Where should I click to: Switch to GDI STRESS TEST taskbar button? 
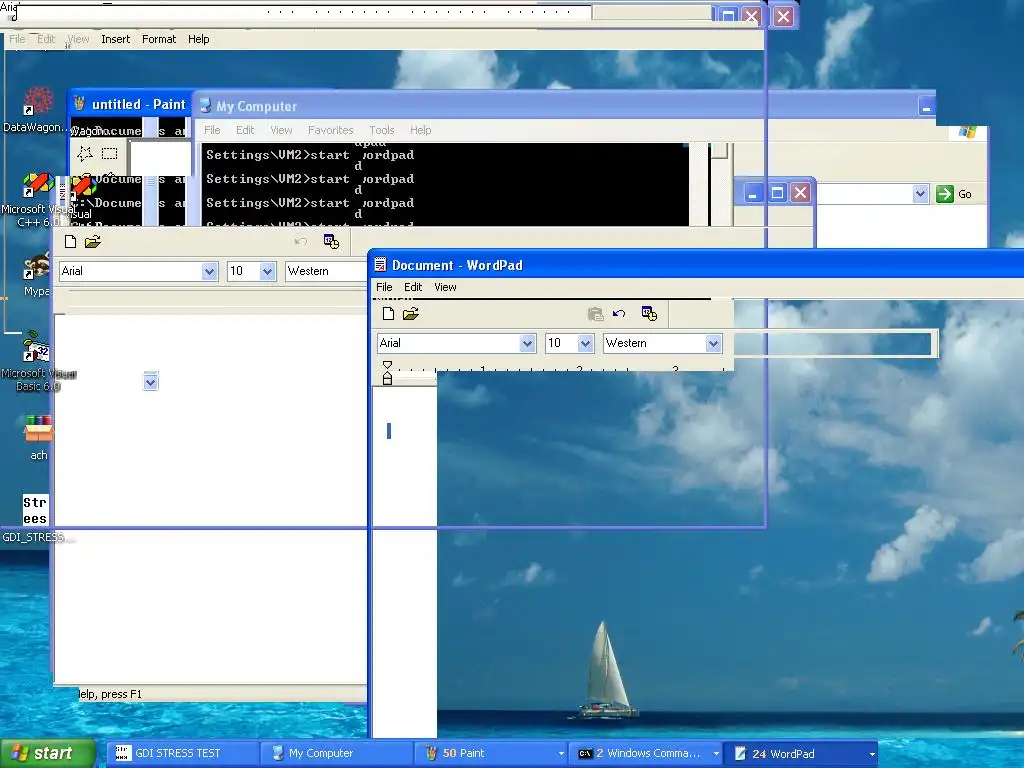[183, 753]
